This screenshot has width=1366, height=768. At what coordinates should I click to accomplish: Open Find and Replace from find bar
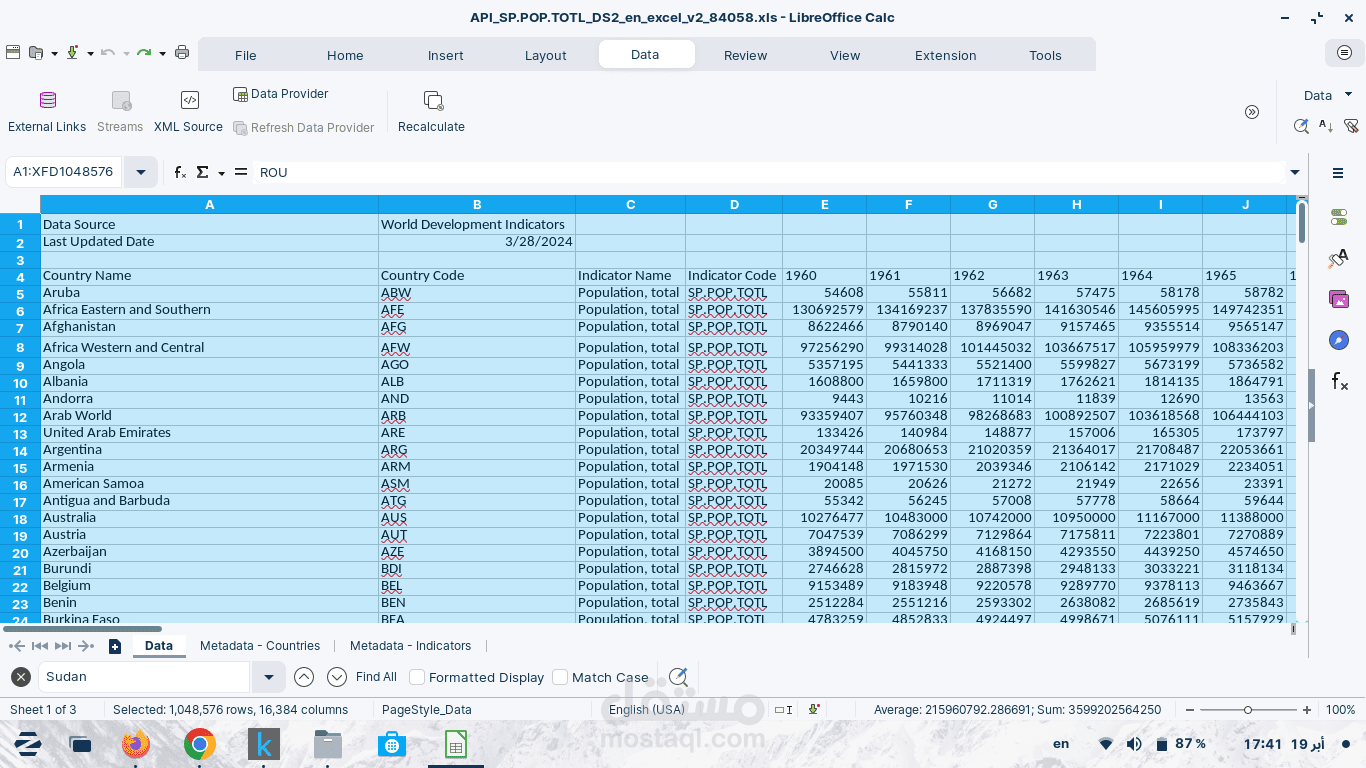click(678, 677)
